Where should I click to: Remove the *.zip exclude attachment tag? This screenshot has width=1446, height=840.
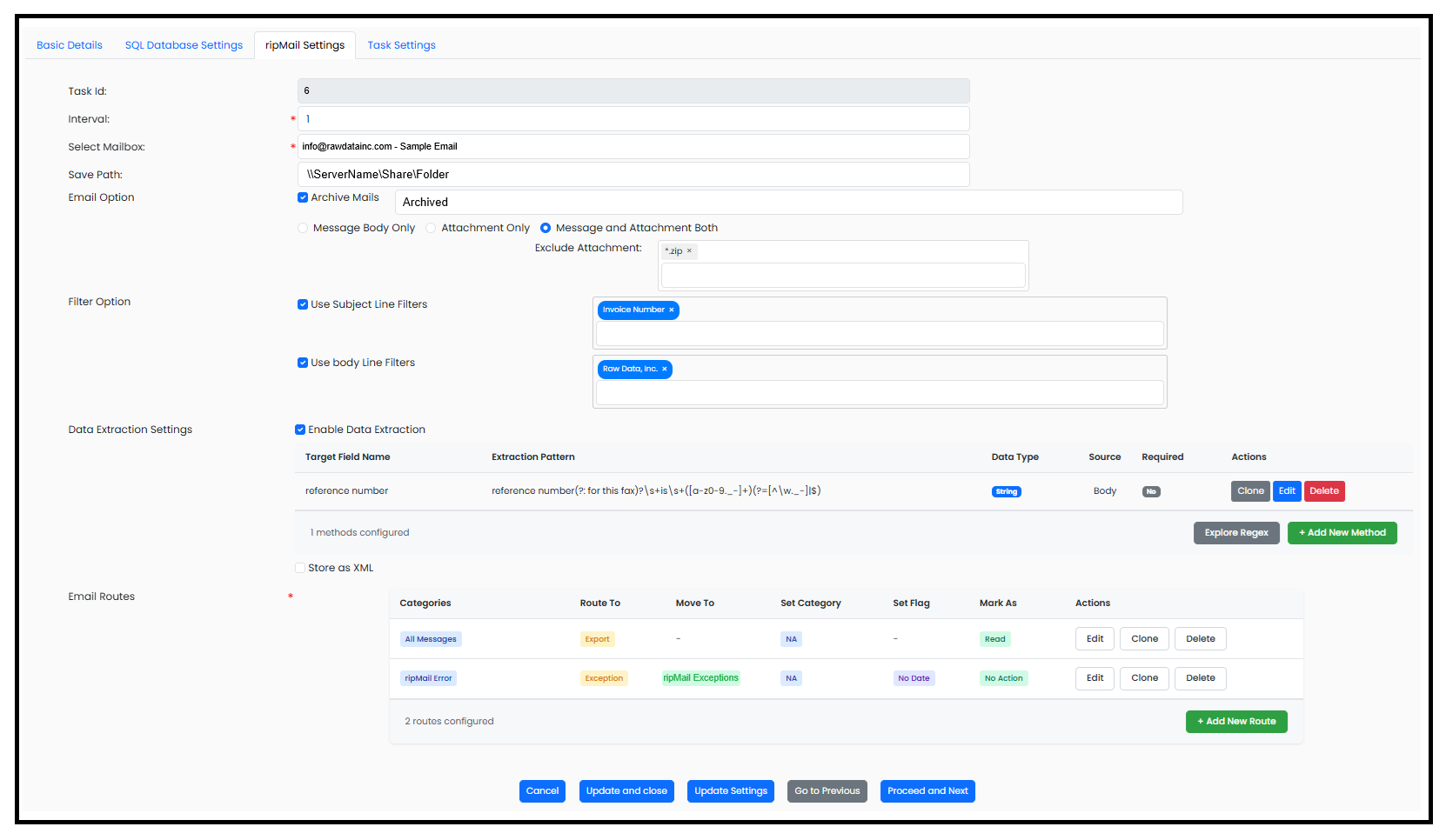tap(689, 251)
